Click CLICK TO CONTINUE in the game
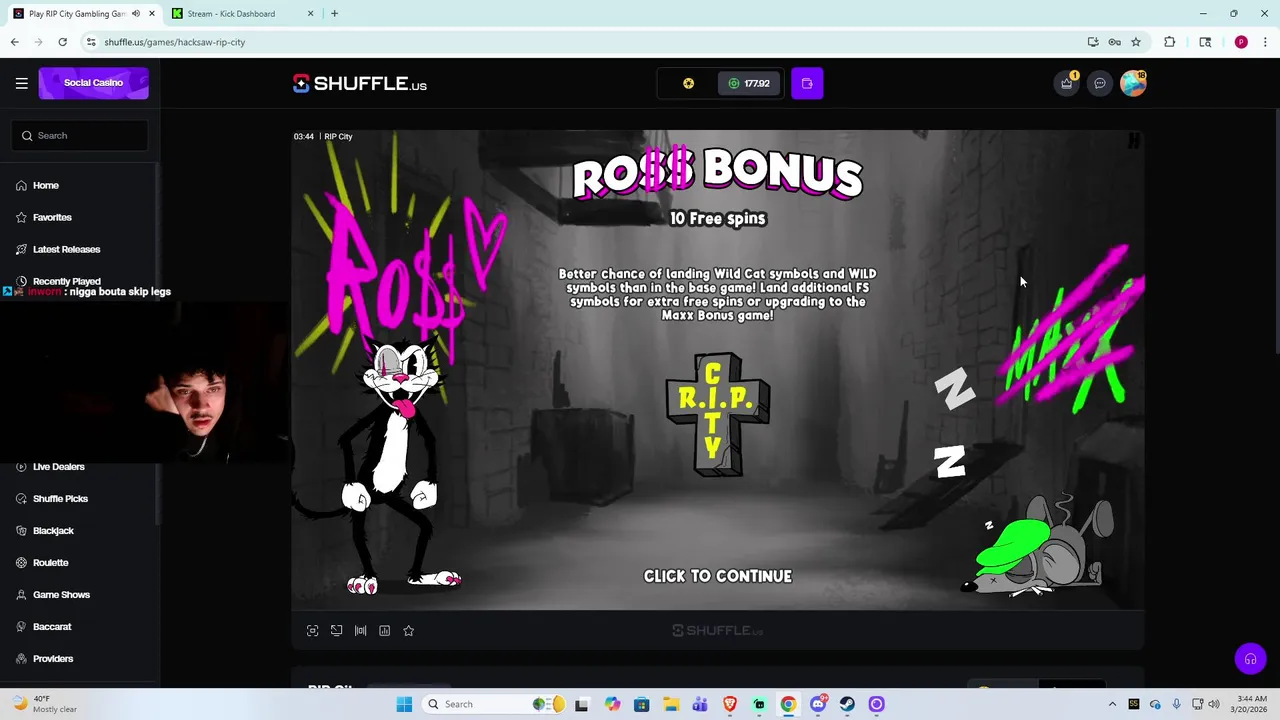Viewport: 1280px width, 720px height. point(718,576)
